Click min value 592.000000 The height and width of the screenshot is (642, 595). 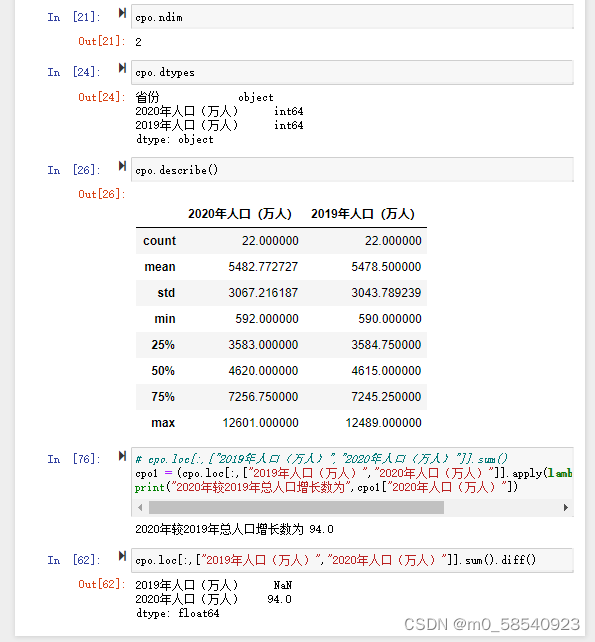pyautogui.click(x=267, y=319)
